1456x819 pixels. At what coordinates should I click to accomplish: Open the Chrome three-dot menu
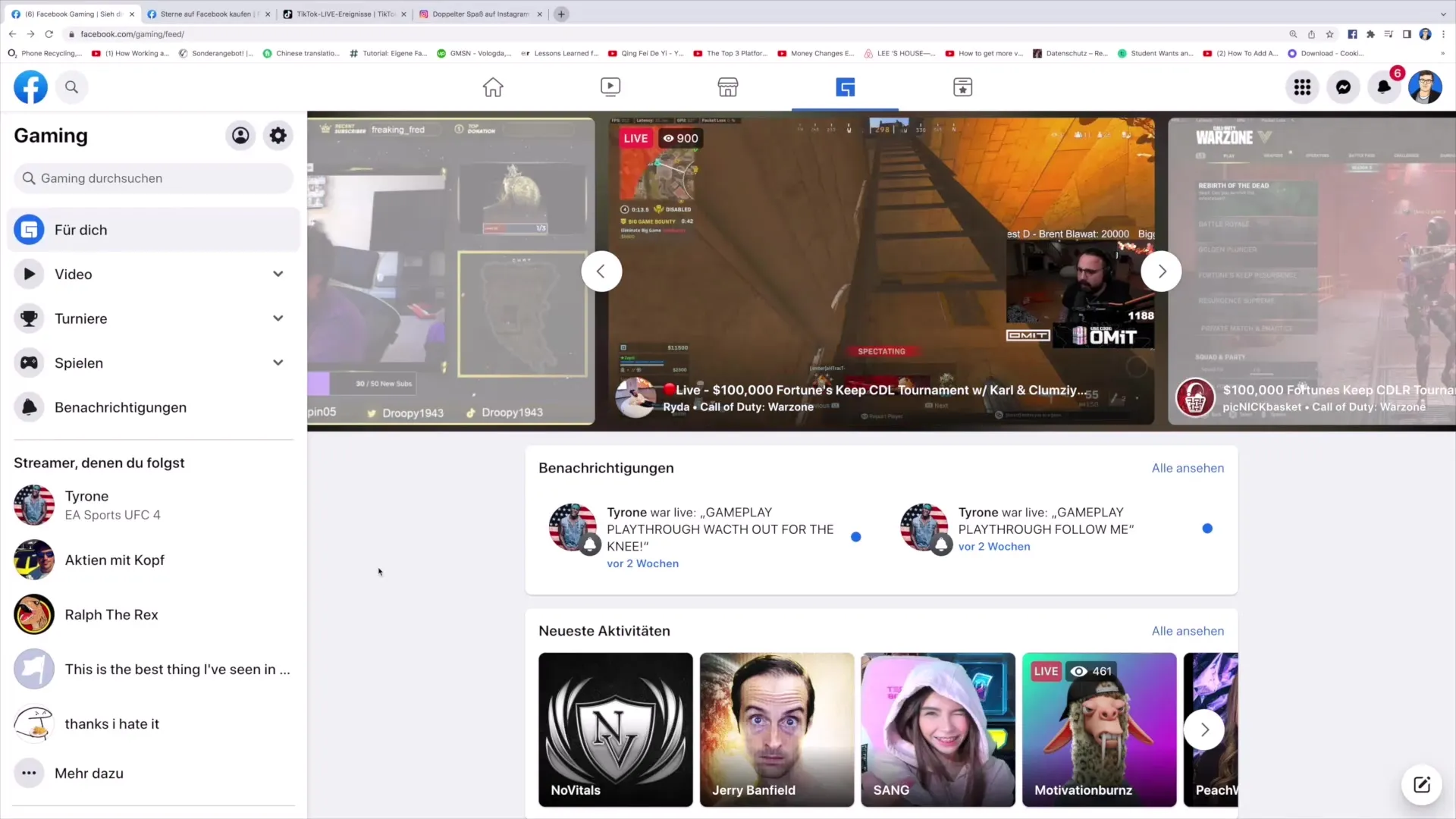1443,34
